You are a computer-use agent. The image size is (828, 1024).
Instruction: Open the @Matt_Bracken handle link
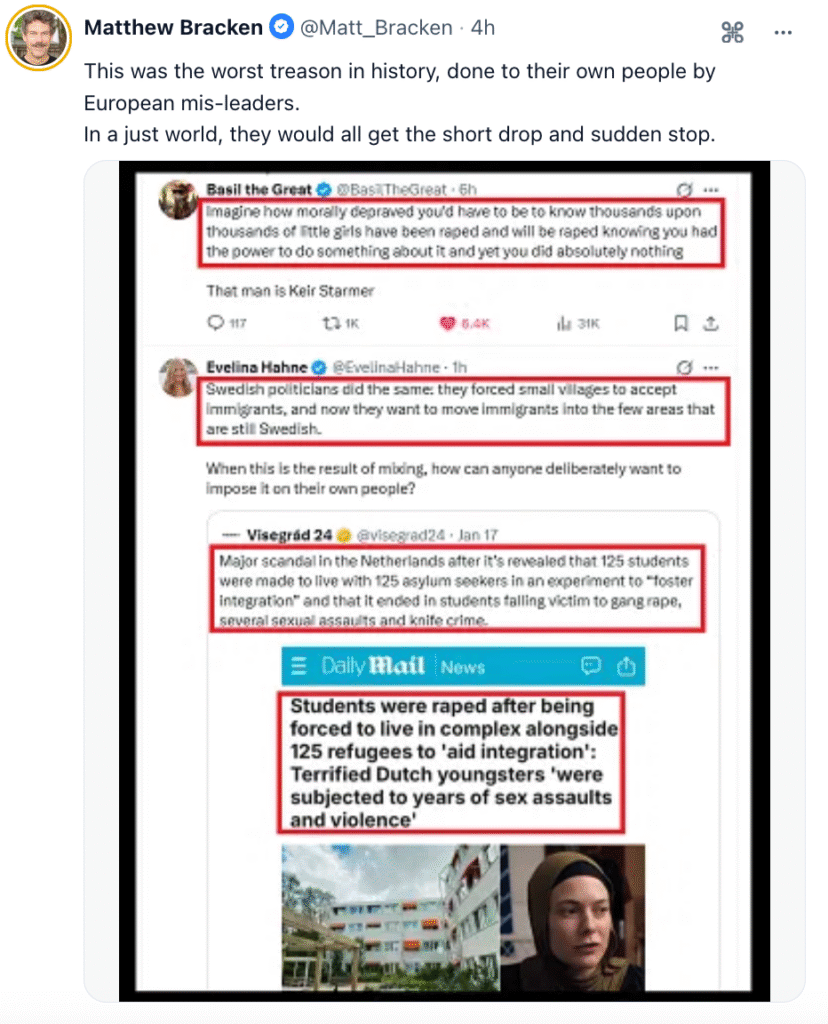376,27
